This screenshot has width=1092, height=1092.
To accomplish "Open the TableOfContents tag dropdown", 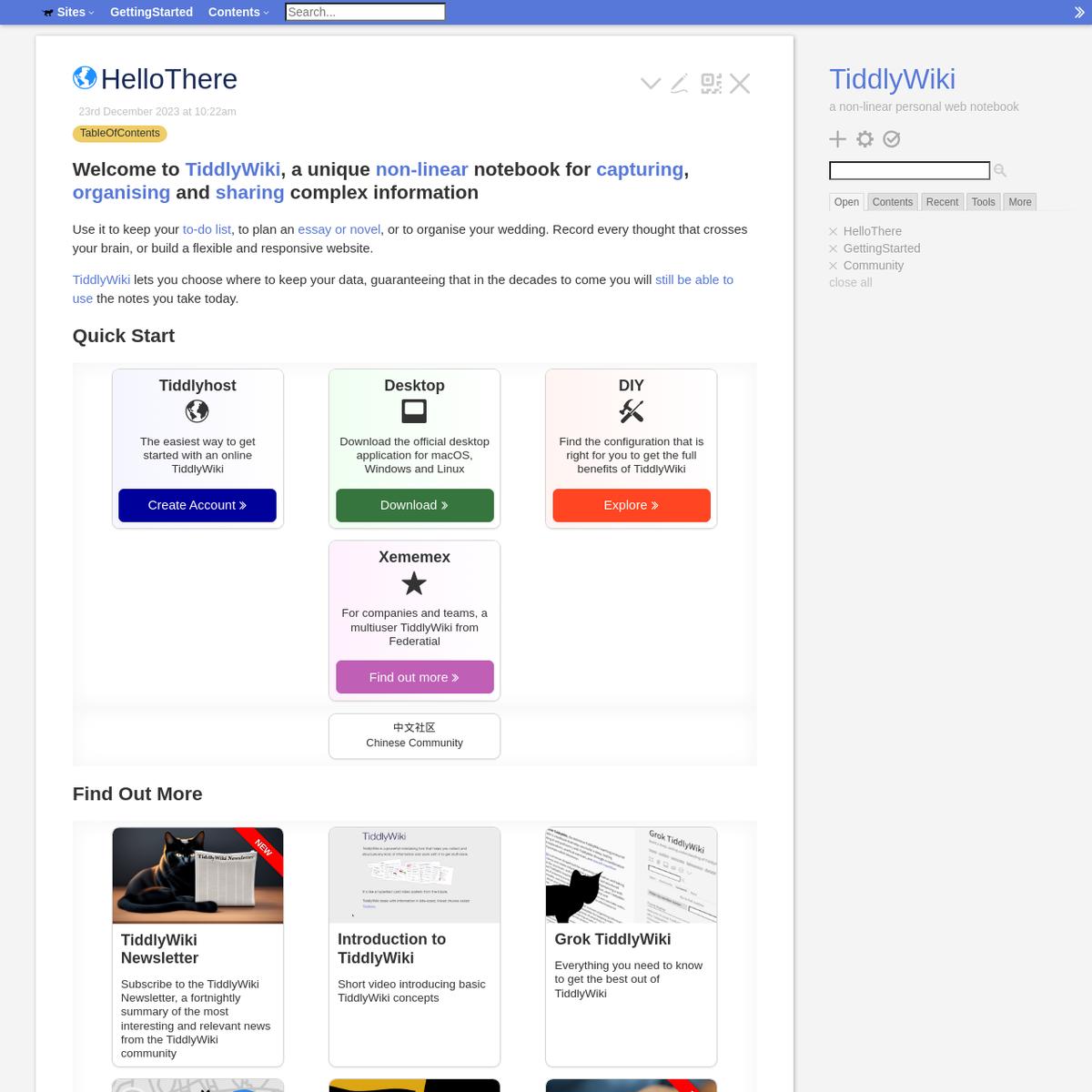I will [119, 133].
